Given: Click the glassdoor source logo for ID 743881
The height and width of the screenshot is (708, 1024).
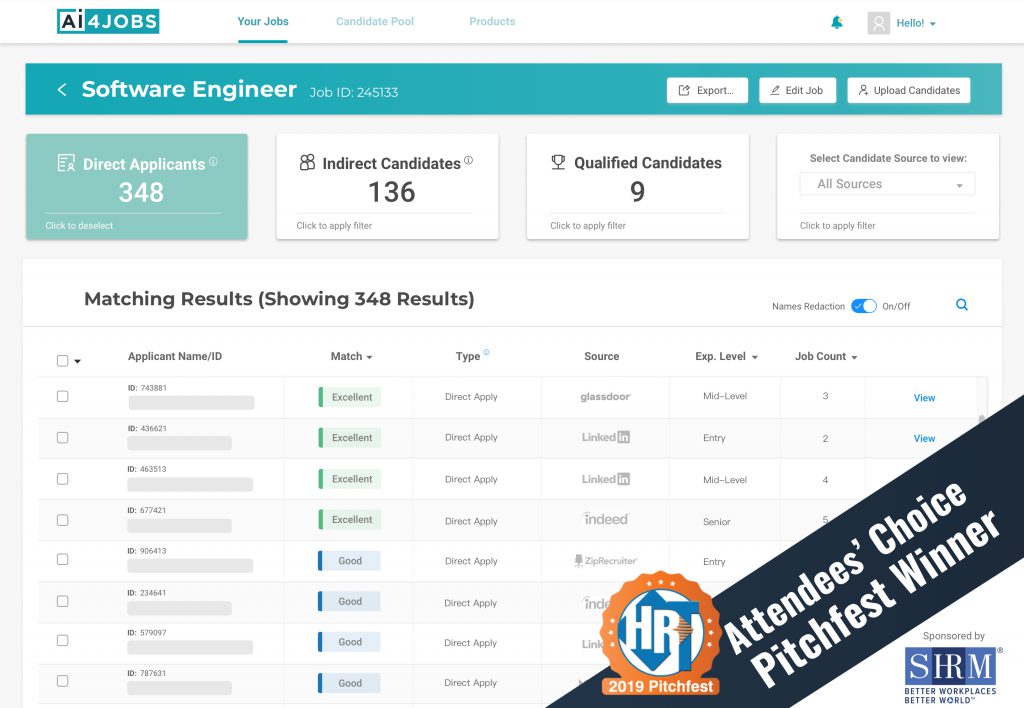Looking at the screenshot, I should (x=605, y=396).
